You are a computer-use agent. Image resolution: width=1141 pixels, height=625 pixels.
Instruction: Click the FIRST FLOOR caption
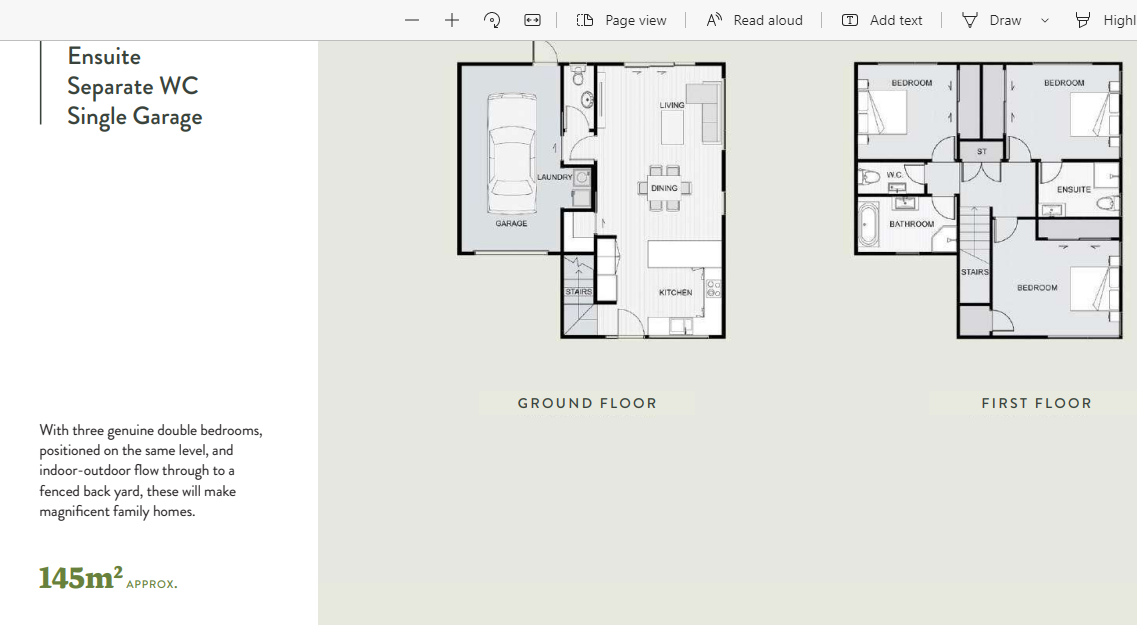coord(1036,403)
